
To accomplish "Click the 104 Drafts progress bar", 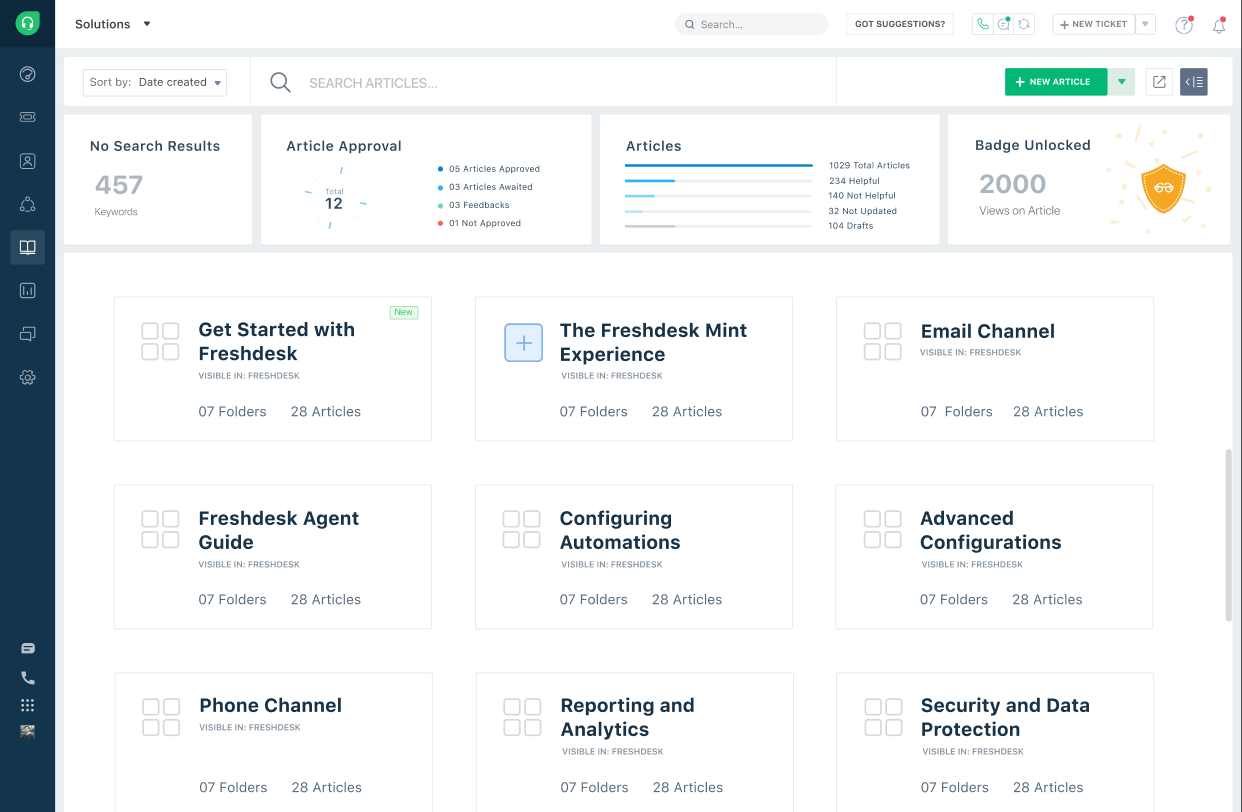I will coord(719,226).
